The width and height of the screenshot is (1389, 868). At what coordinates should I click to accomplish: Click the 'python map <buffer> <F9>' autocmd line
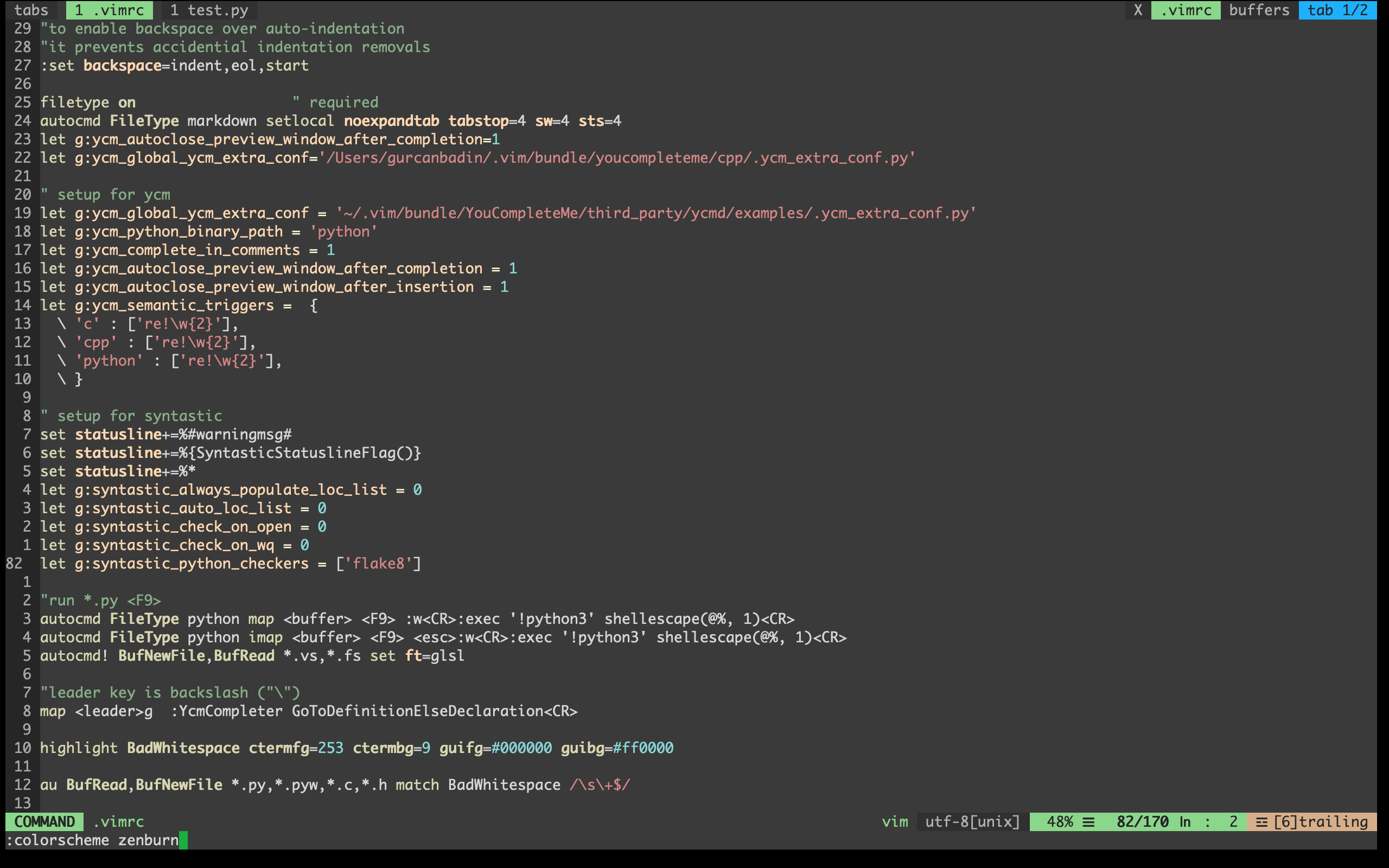[417, 618]
